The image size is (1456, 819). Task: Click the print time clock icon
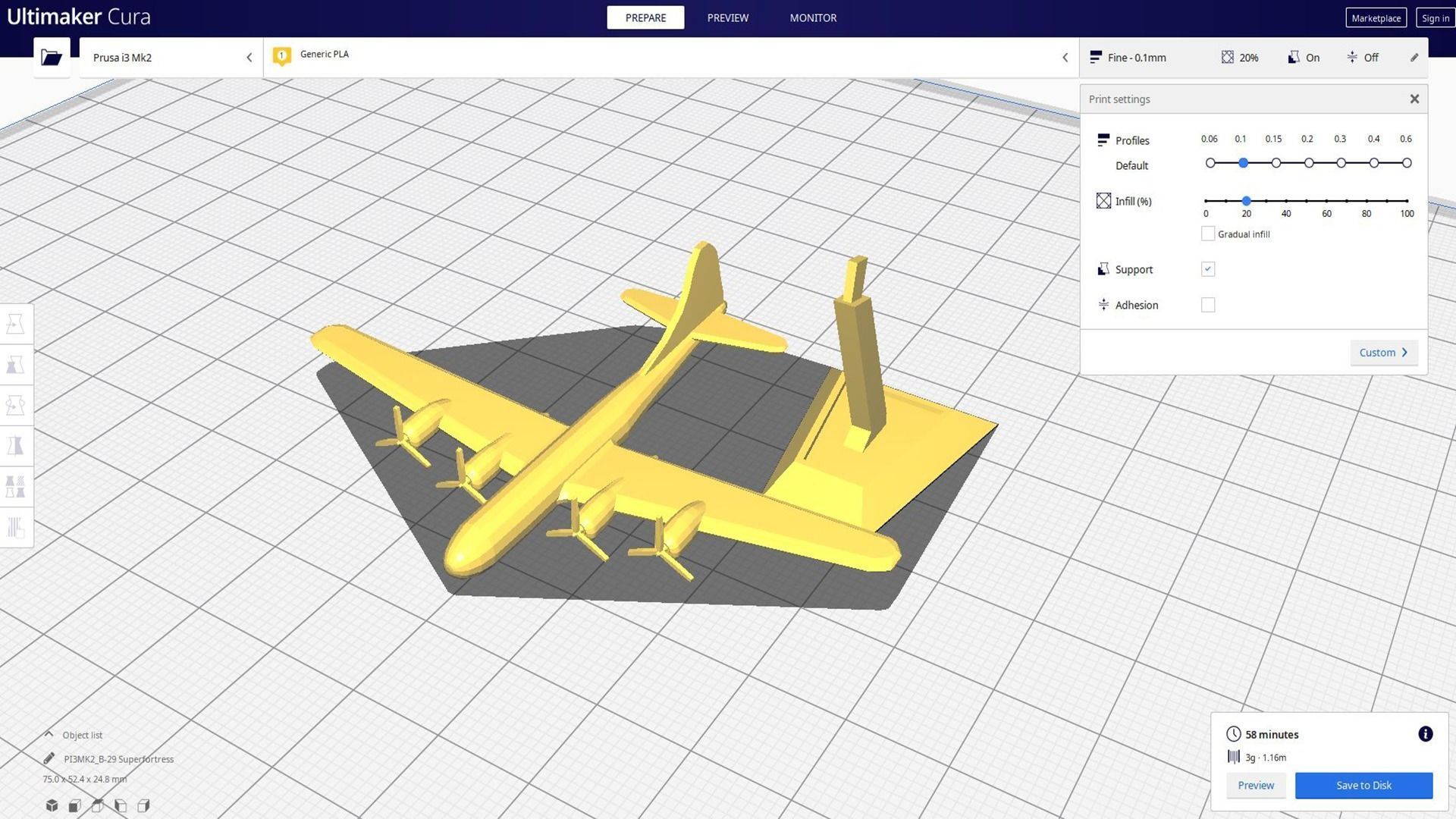[1234, 734]
